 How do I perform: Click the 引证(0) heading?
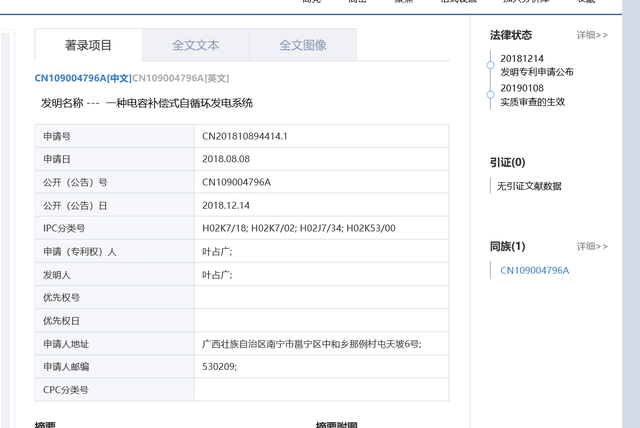click(507, 162)
